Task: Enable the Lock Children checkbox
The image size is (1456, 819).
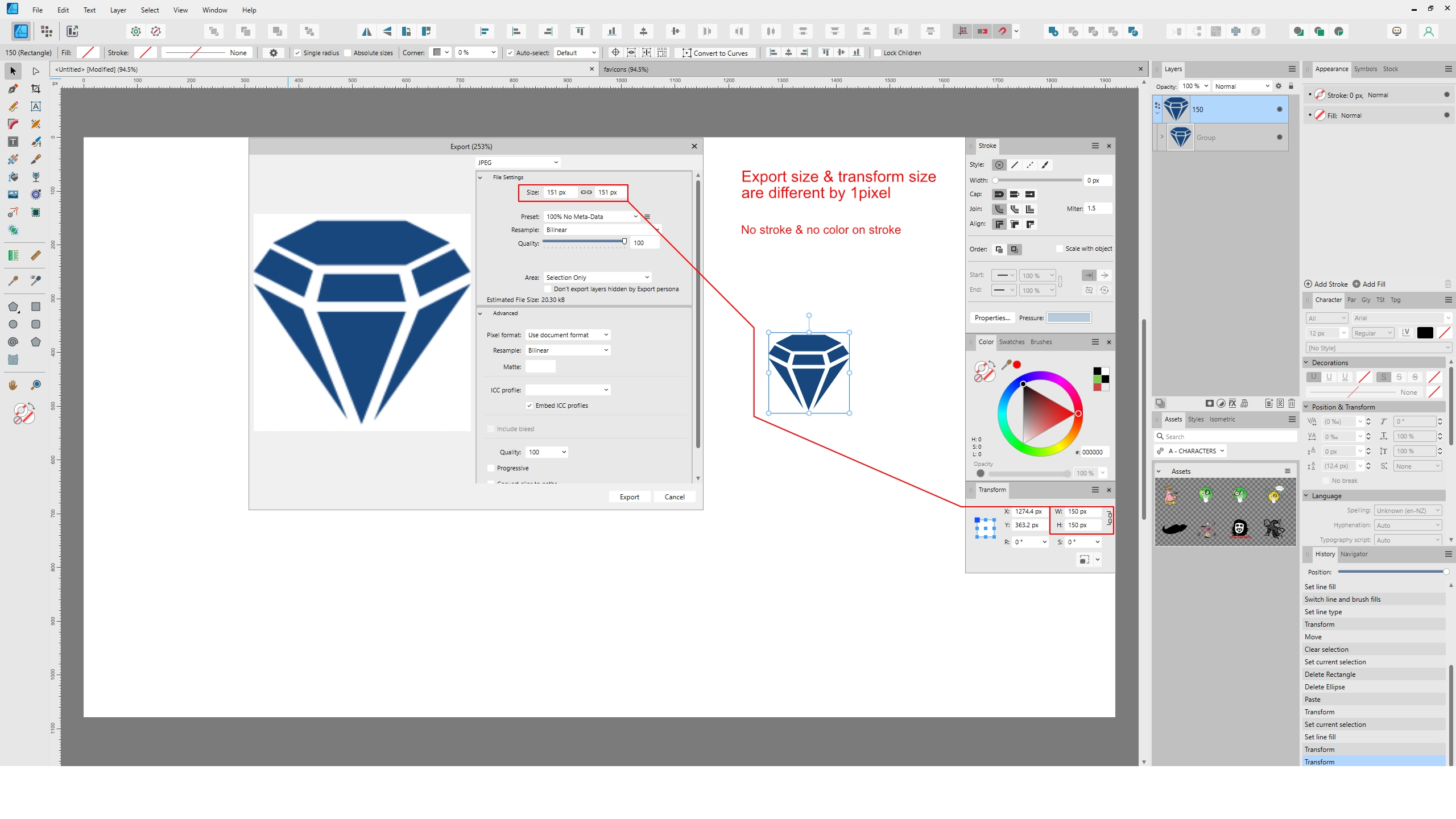Action: [x=878, y=53]
